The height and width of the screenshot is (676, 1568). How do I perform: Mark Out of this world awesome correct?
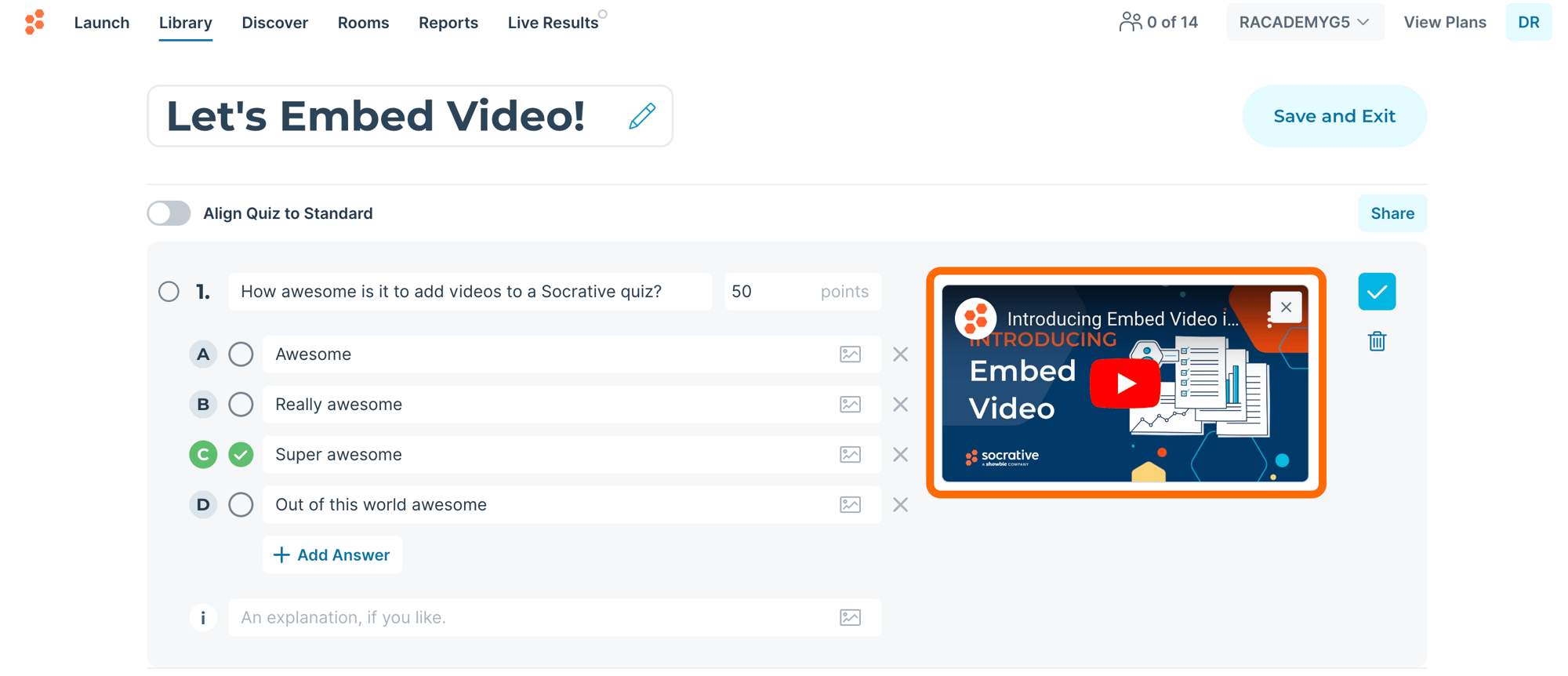[241, 505]
